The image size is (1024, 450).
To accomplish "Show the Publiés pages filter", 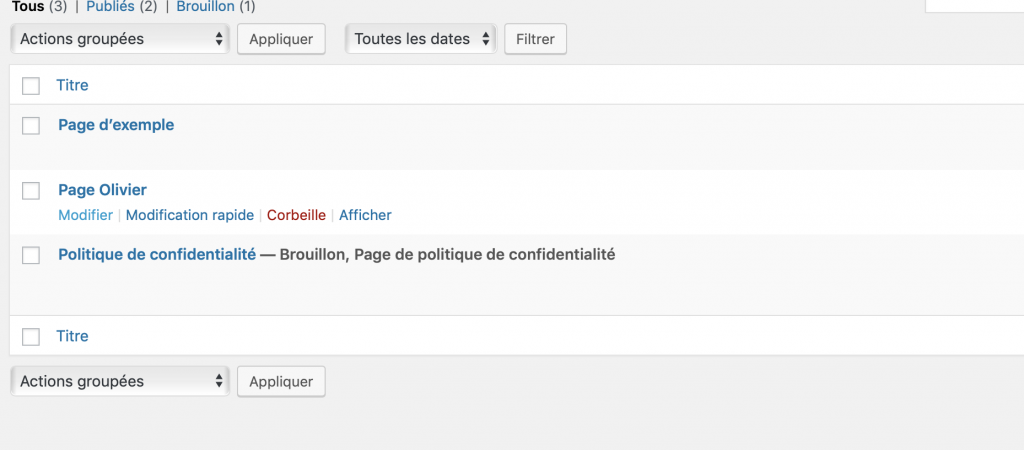I will (x=110, y=7).
